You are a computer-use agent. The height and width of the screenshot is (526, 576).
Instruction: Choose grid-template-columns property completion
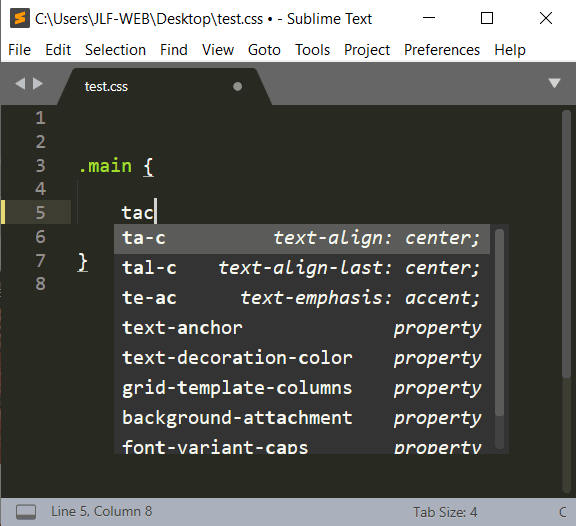302,389
